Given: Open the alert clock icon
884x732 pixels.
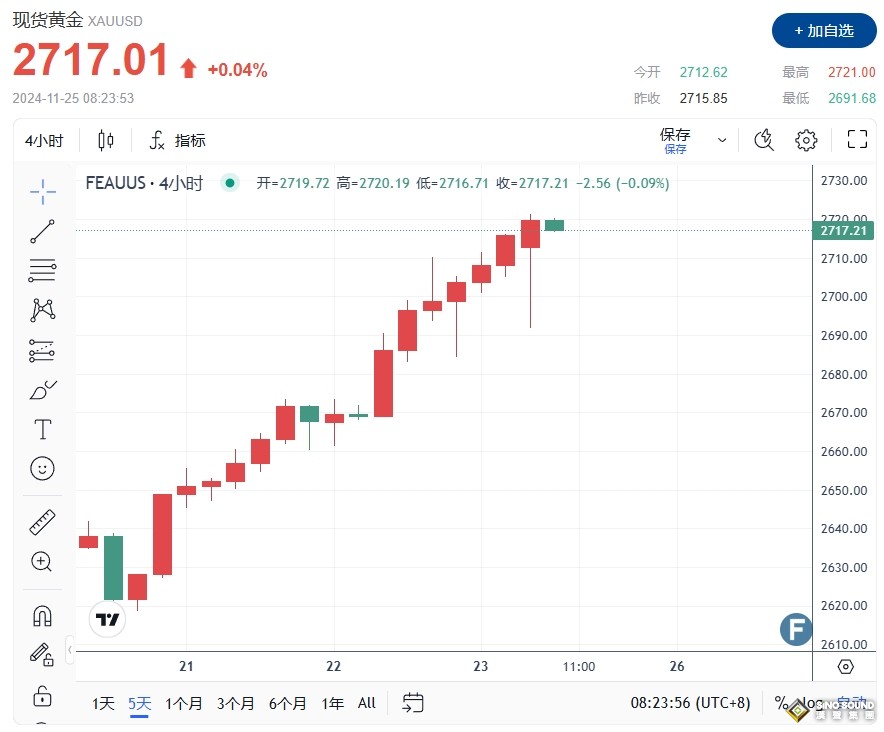Looking at the screenshot, I should 763,140.
